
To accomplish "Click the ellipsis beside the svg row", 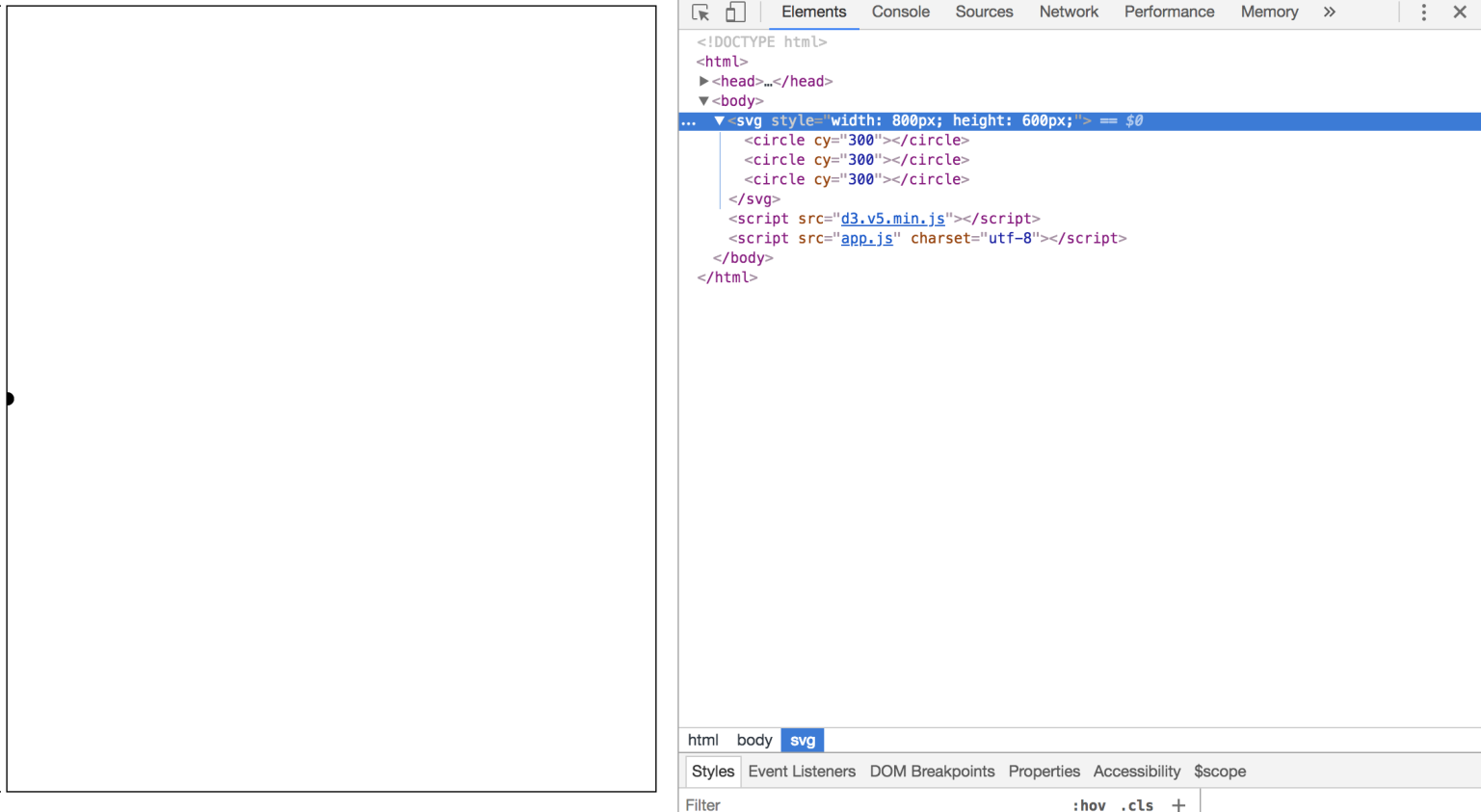I will coord(689,121).
